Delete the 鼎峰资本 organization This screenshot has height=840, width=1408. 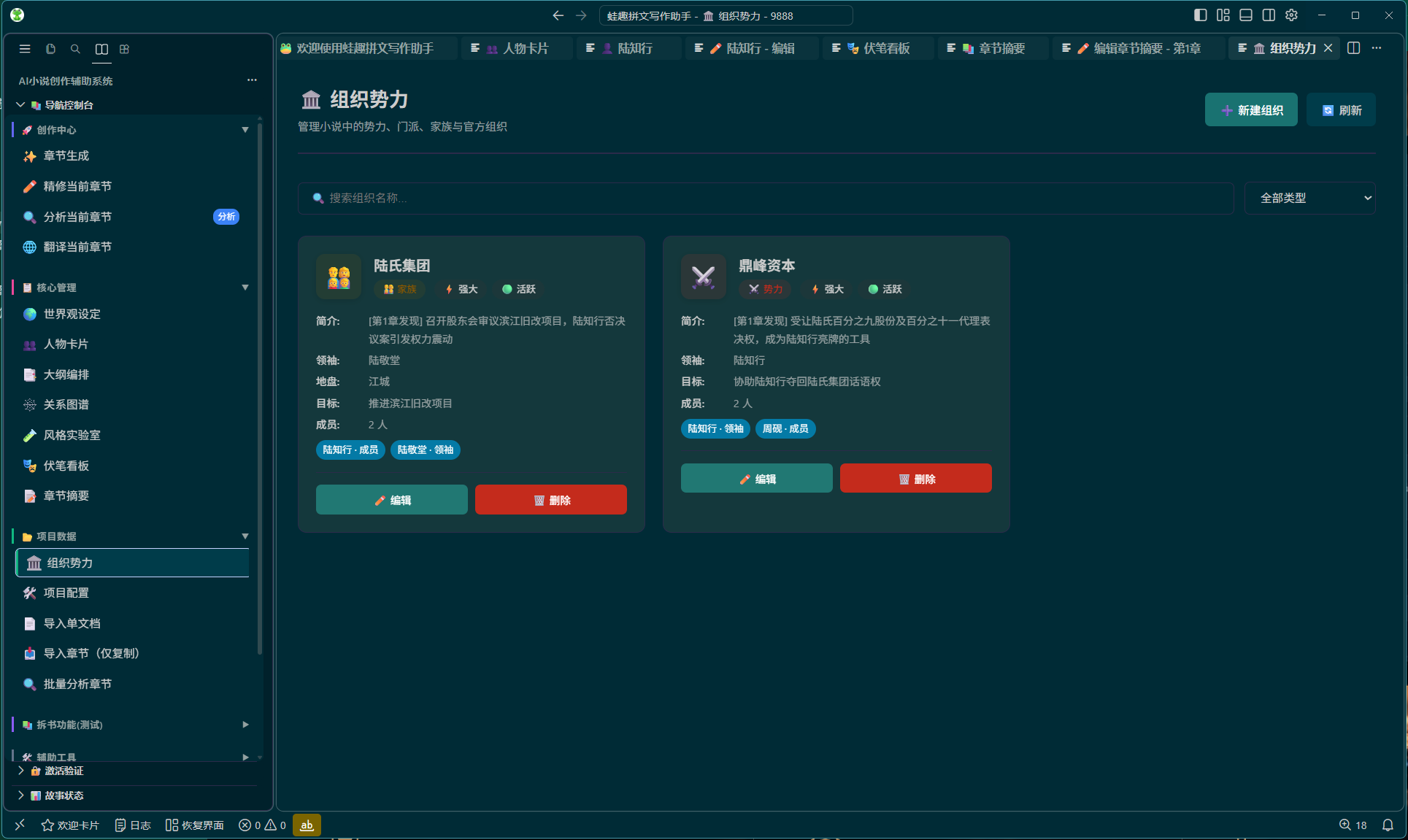pyautogui.click(x=916, y=479)
